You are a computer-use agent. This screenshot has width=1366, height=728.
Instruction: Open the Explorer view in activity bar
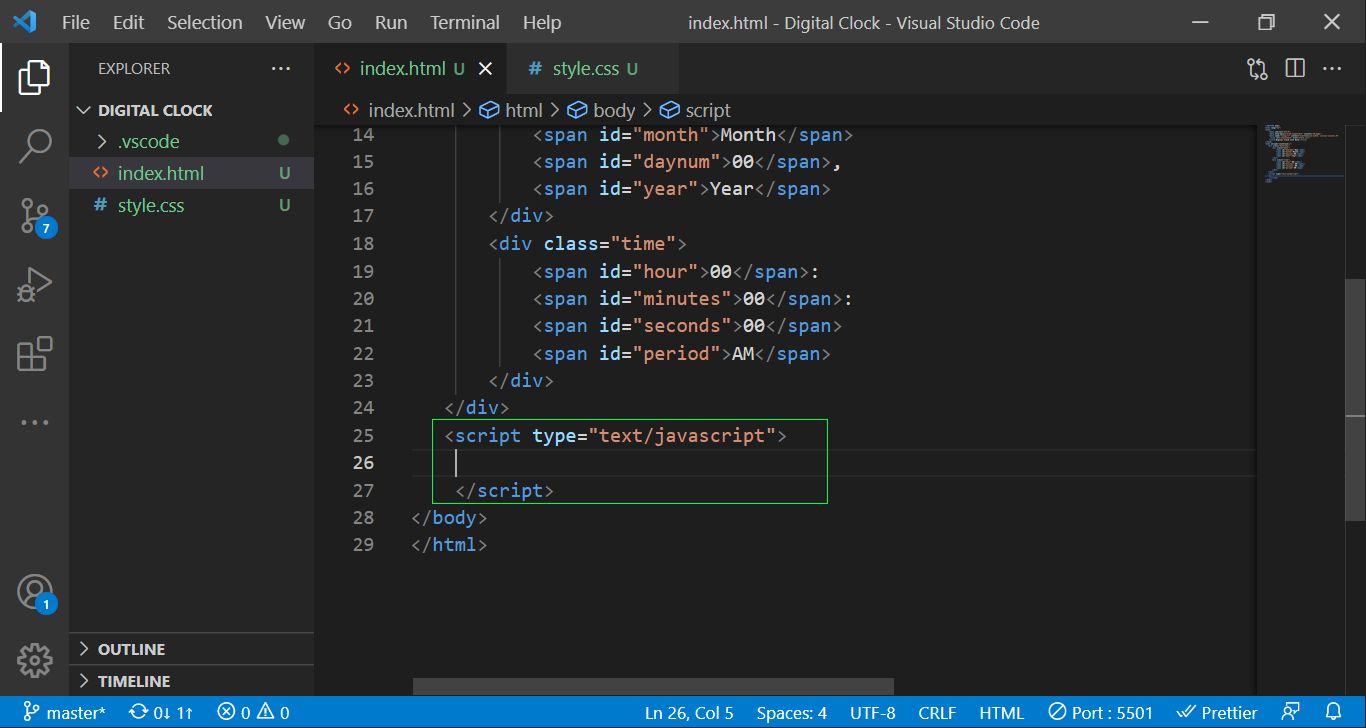34,77
